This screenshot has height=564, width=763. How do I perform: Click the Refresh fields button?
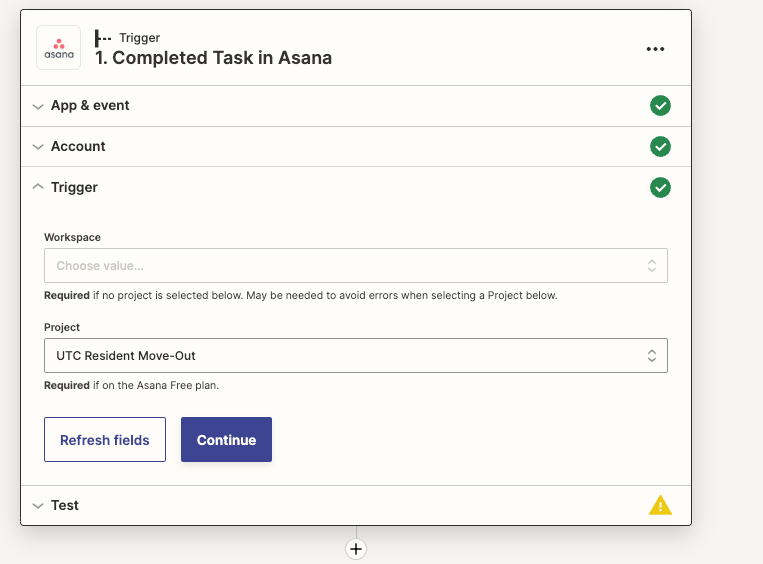105,439
